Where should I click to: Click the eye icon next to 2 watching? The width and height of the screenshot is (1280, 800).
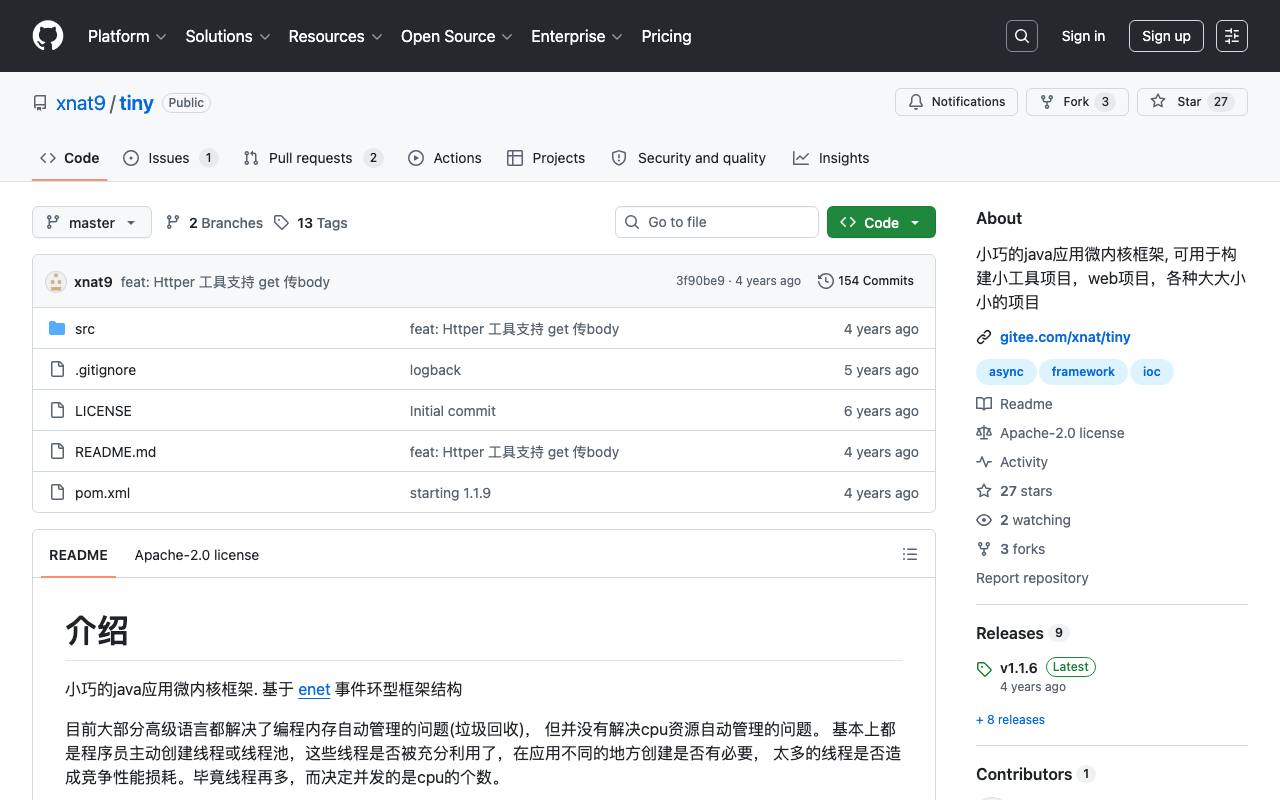click(984, 520)
